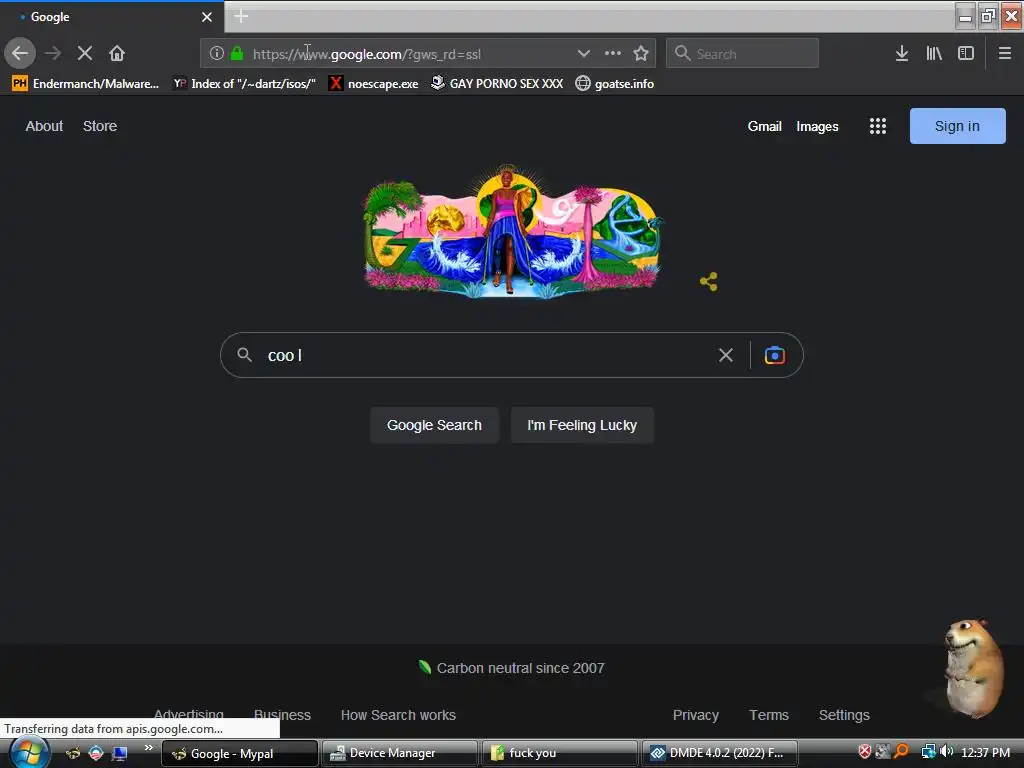Open the Index of dartz/isos bookmark

[244, 84]
